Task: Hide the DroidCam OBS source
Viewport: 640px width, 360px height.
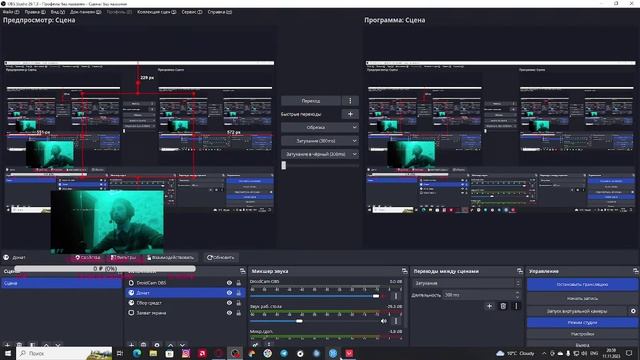Action: (x=229, y=282)
